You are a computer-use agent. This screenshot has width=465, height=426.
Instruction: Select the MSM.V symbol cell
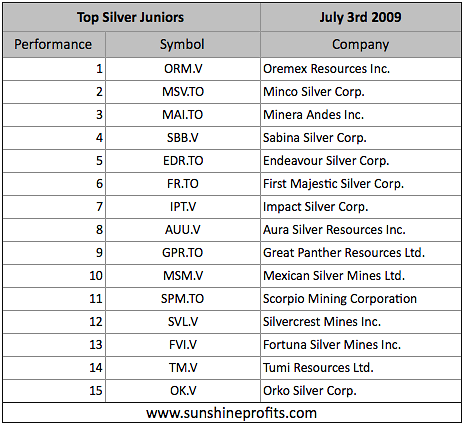coord(183,276)
